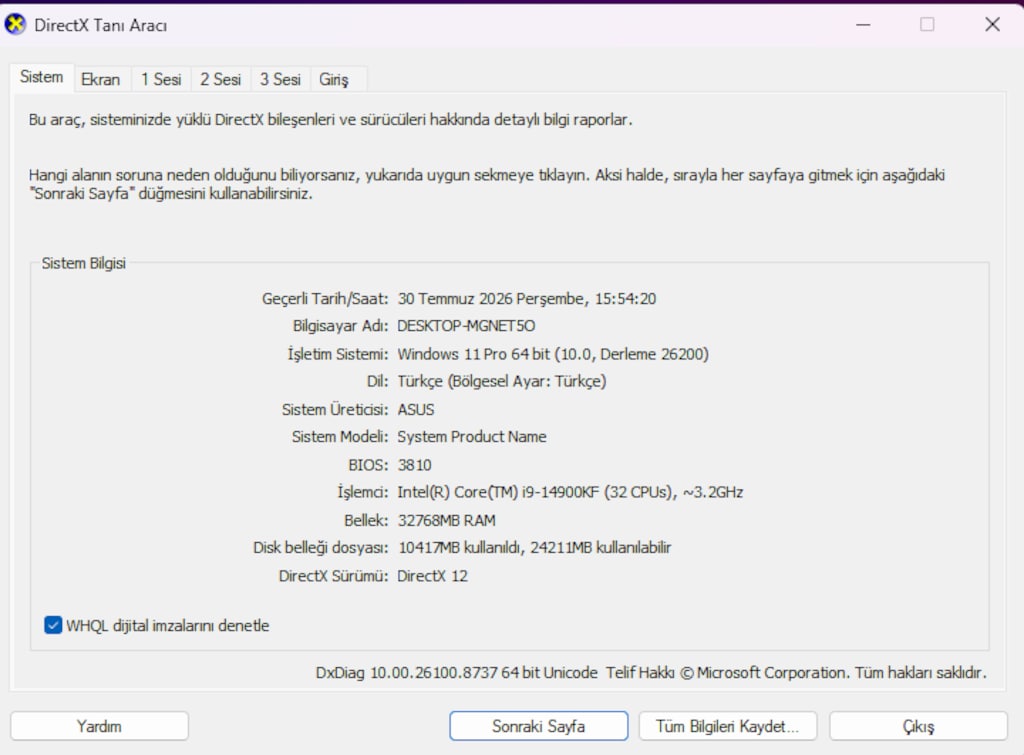The image size is (1024, 755).
Task: Click 10417MB kullanıldı page file value
Action: click(535, 547)
